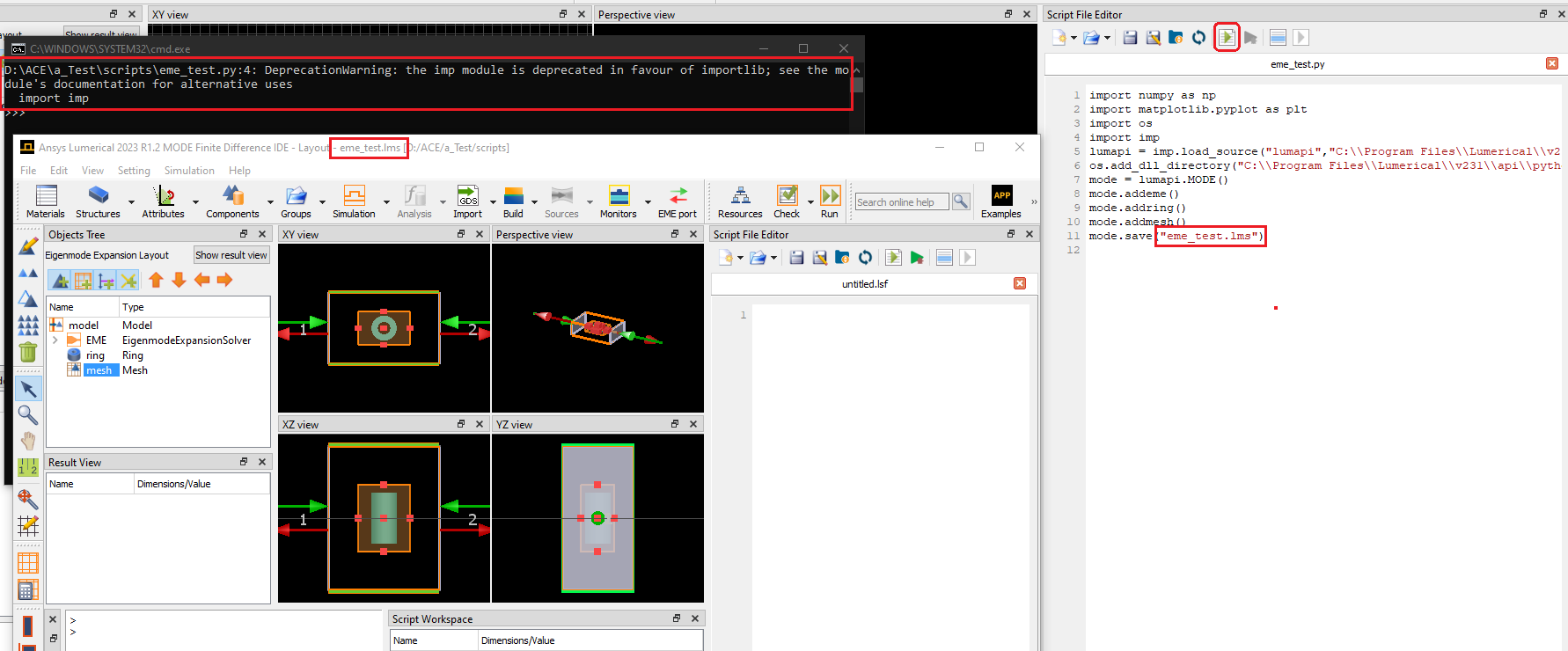Open the Edit menu

[59, 171]
